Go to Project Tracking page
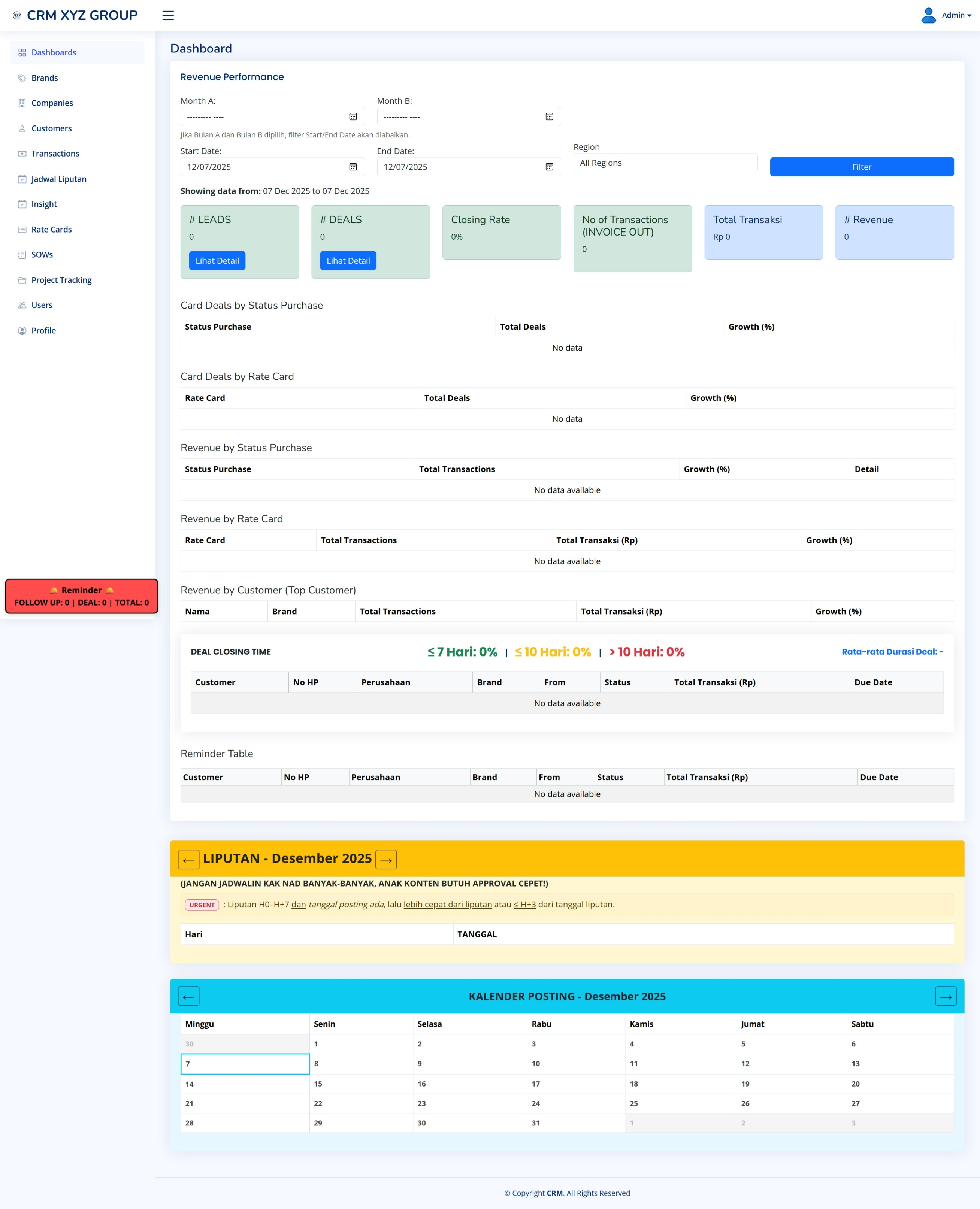The image size is (980, 1209). tap(61, 280)
